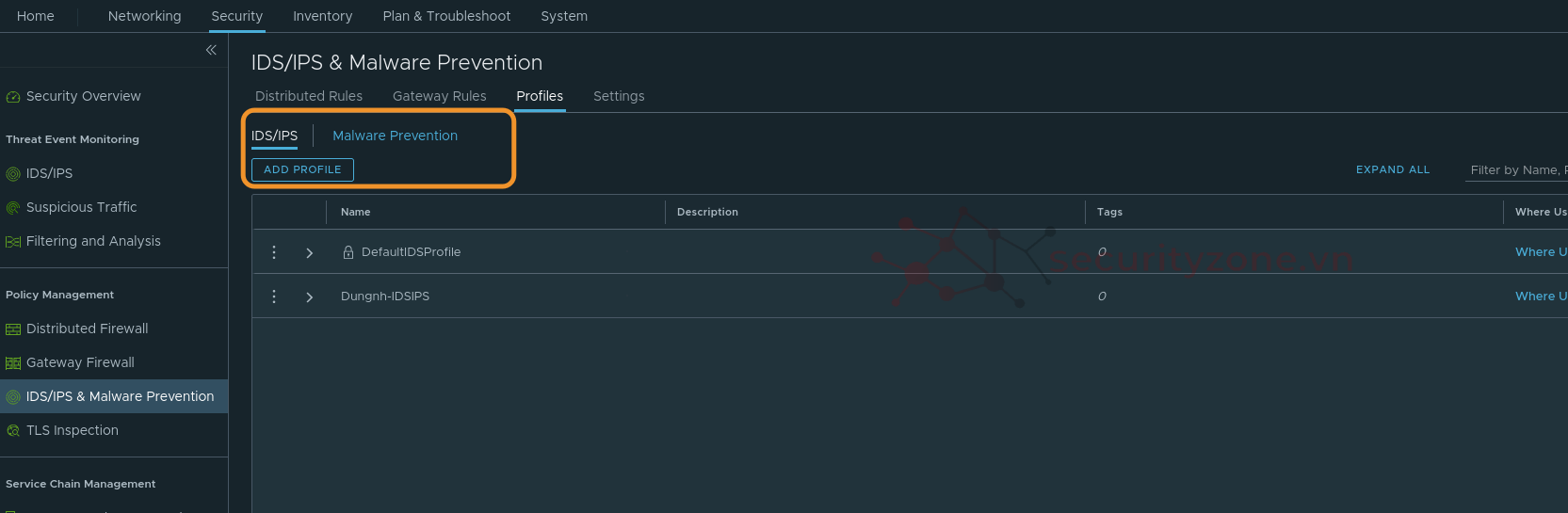Screen dimensions: 1568x513
Task: Click the TLS Inspection icon
Action: (x=13, y=431)
